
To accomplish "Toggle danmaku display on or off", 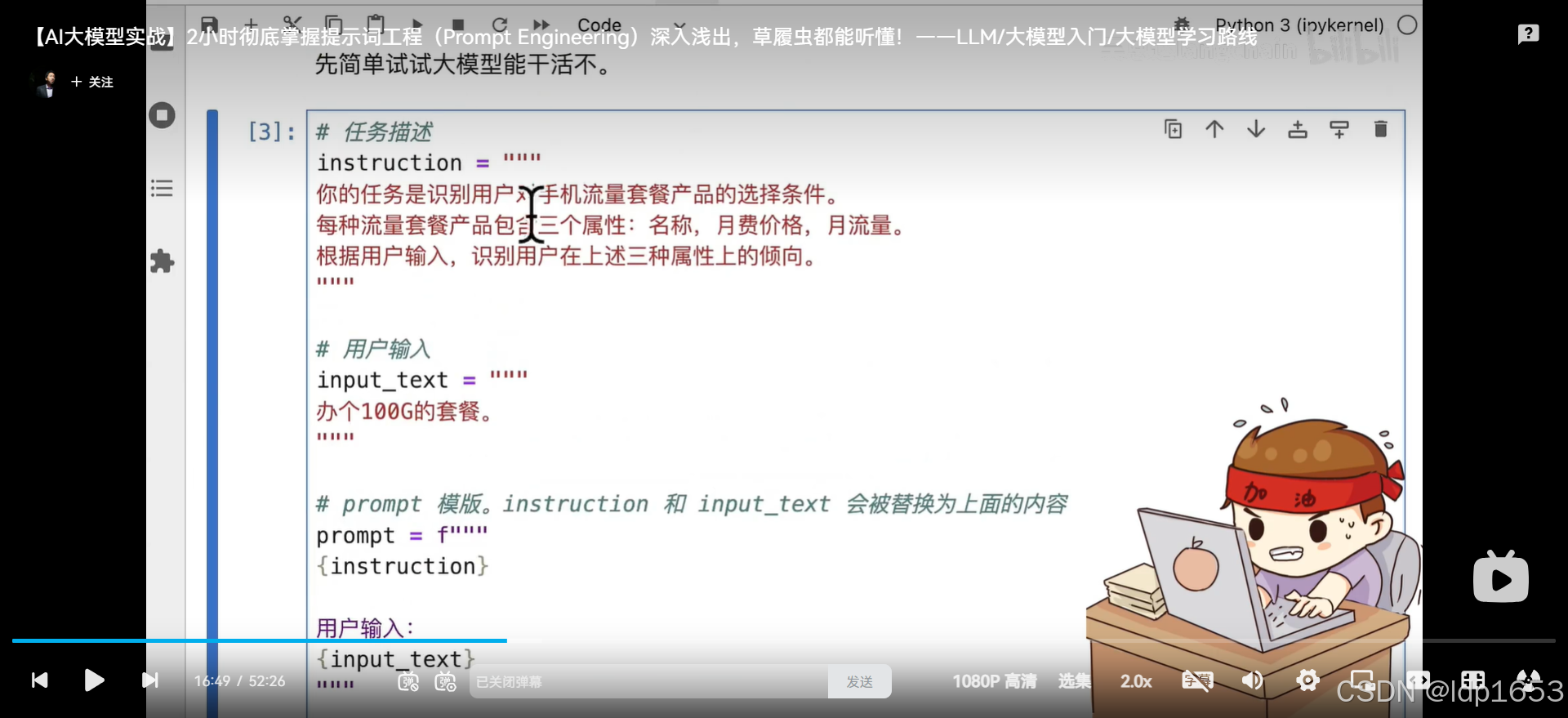I will 408,681.
